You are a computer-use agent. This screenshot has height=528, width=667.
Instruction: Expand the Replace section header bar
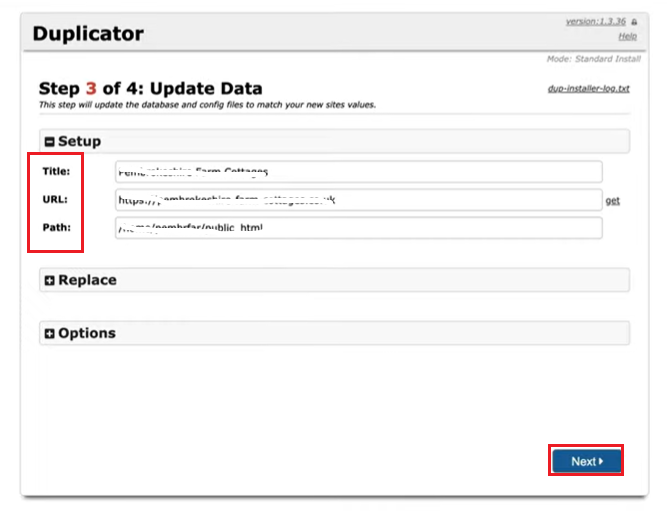tap(335, 280)
